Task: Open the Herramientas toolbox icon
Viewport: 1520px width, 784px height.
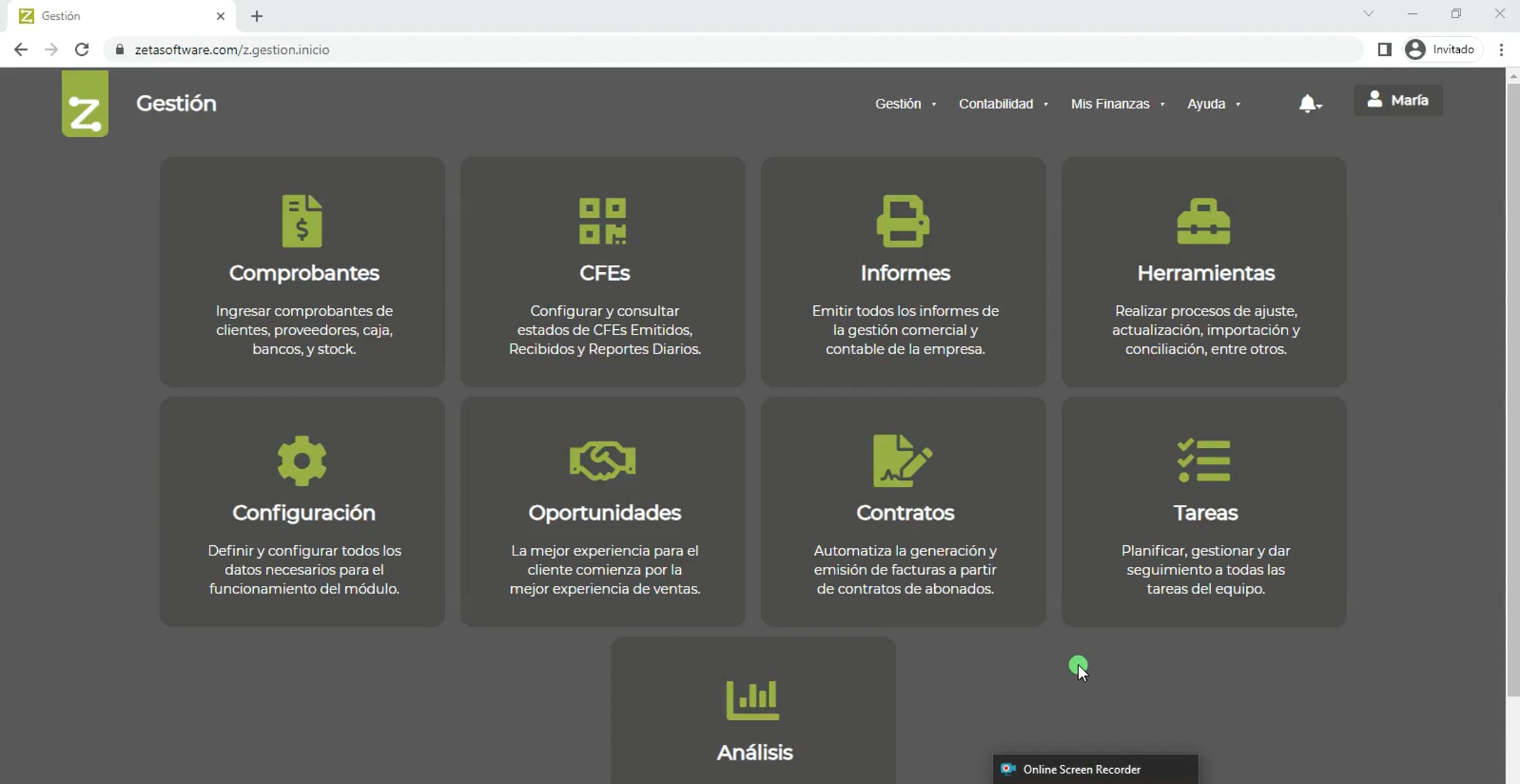Action: click(x=1203, y=221)
